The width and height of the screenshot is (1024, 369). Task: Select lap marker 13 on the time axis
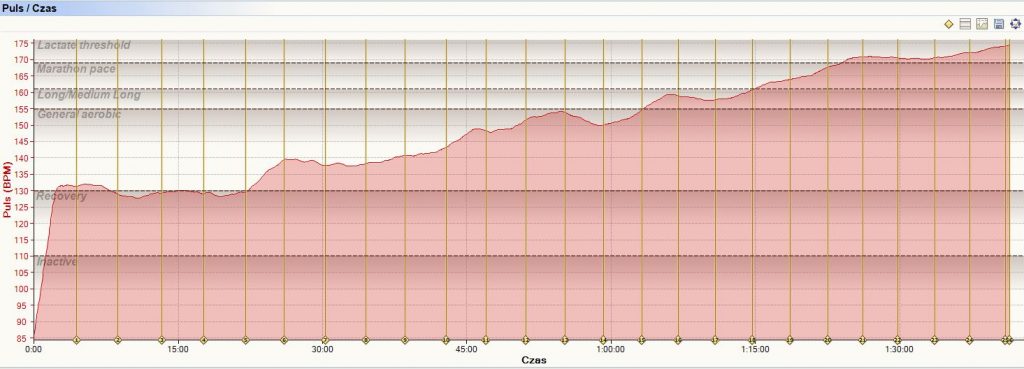click(x=565, y=340)
